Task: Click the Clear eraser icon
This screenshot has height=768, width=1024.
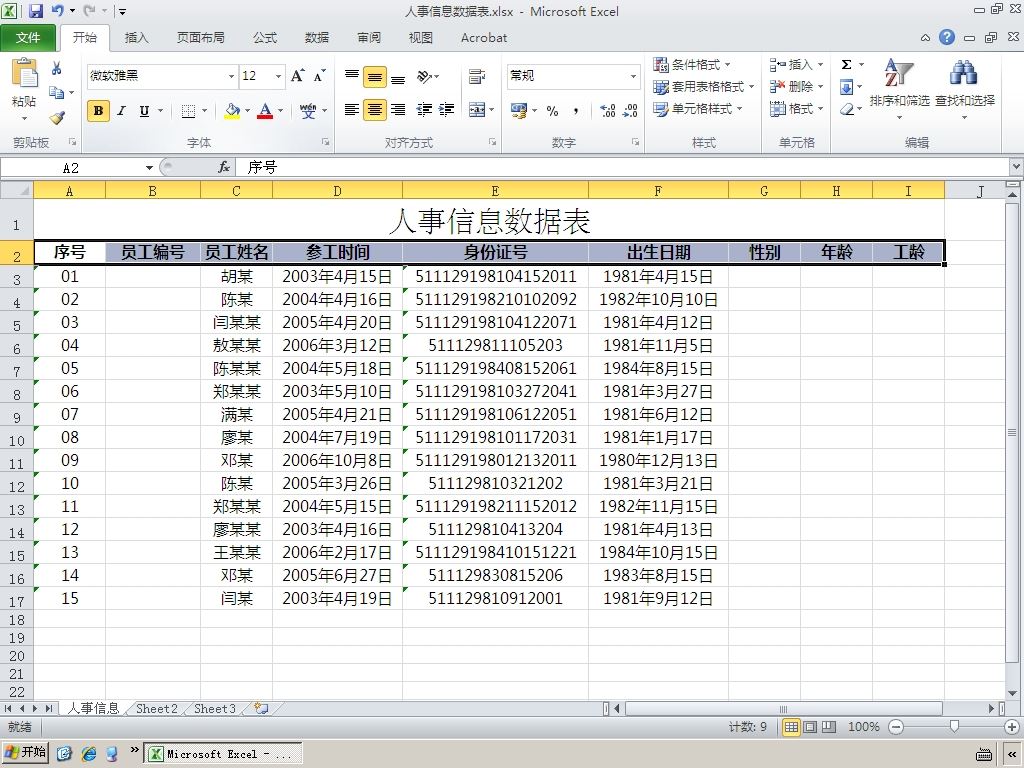Action: click(x=847, y=109)
